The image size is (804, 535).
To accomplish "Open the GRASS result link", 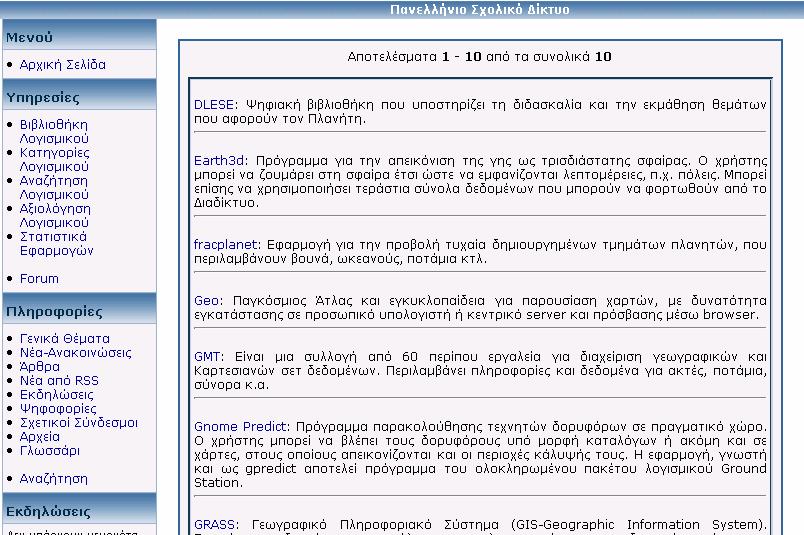I will tap(214, 525).
